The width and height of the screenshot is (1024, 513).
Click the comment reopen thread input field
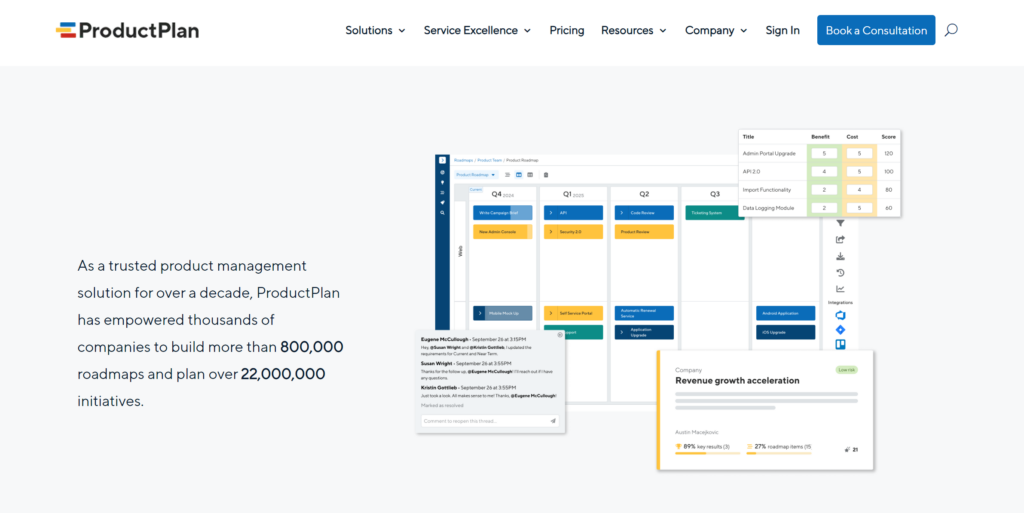pyautogui.click(x=482, y=421)
